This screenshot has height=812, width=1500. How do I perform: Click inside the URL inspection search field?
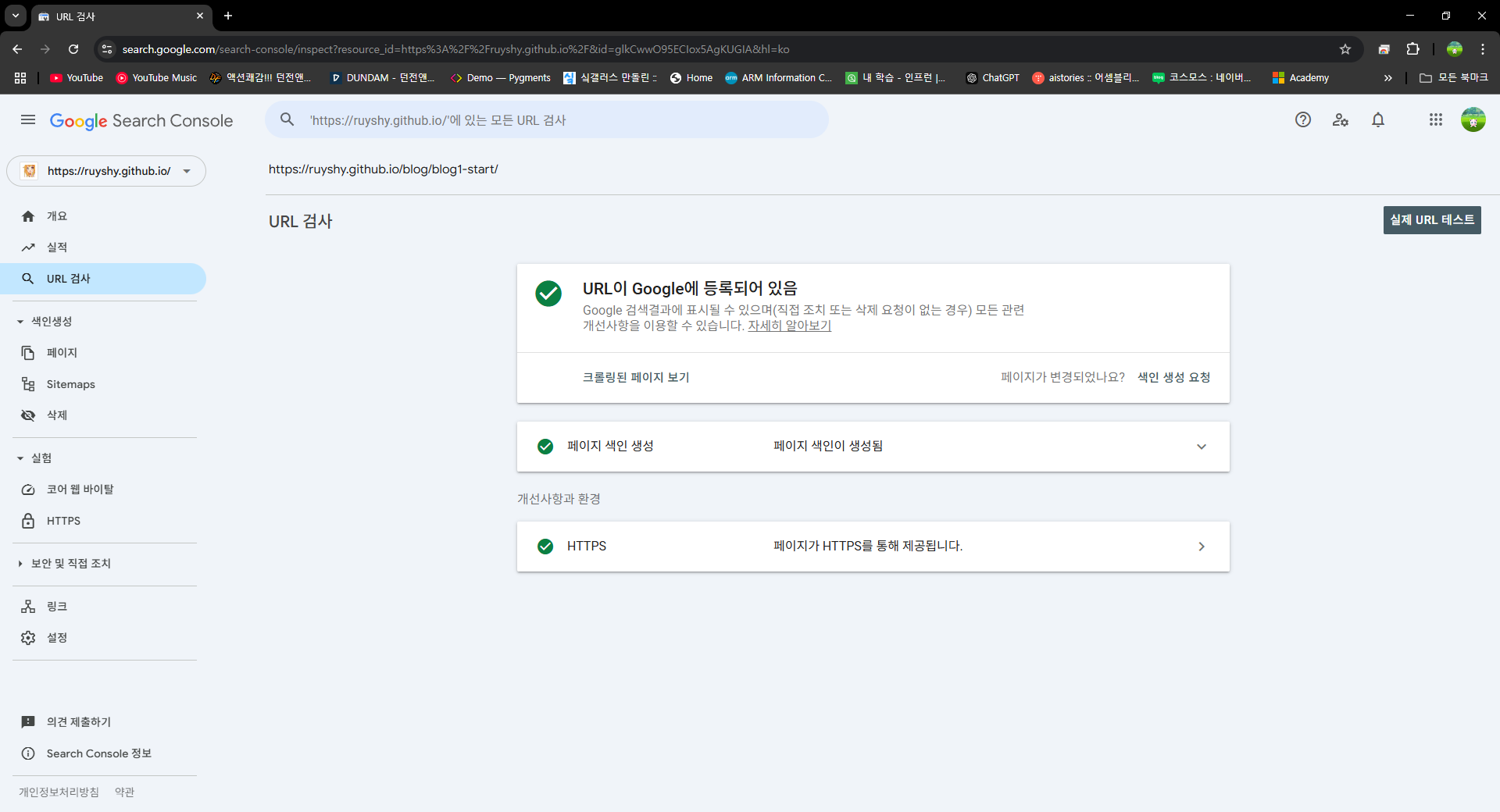(x=547, y=119)
